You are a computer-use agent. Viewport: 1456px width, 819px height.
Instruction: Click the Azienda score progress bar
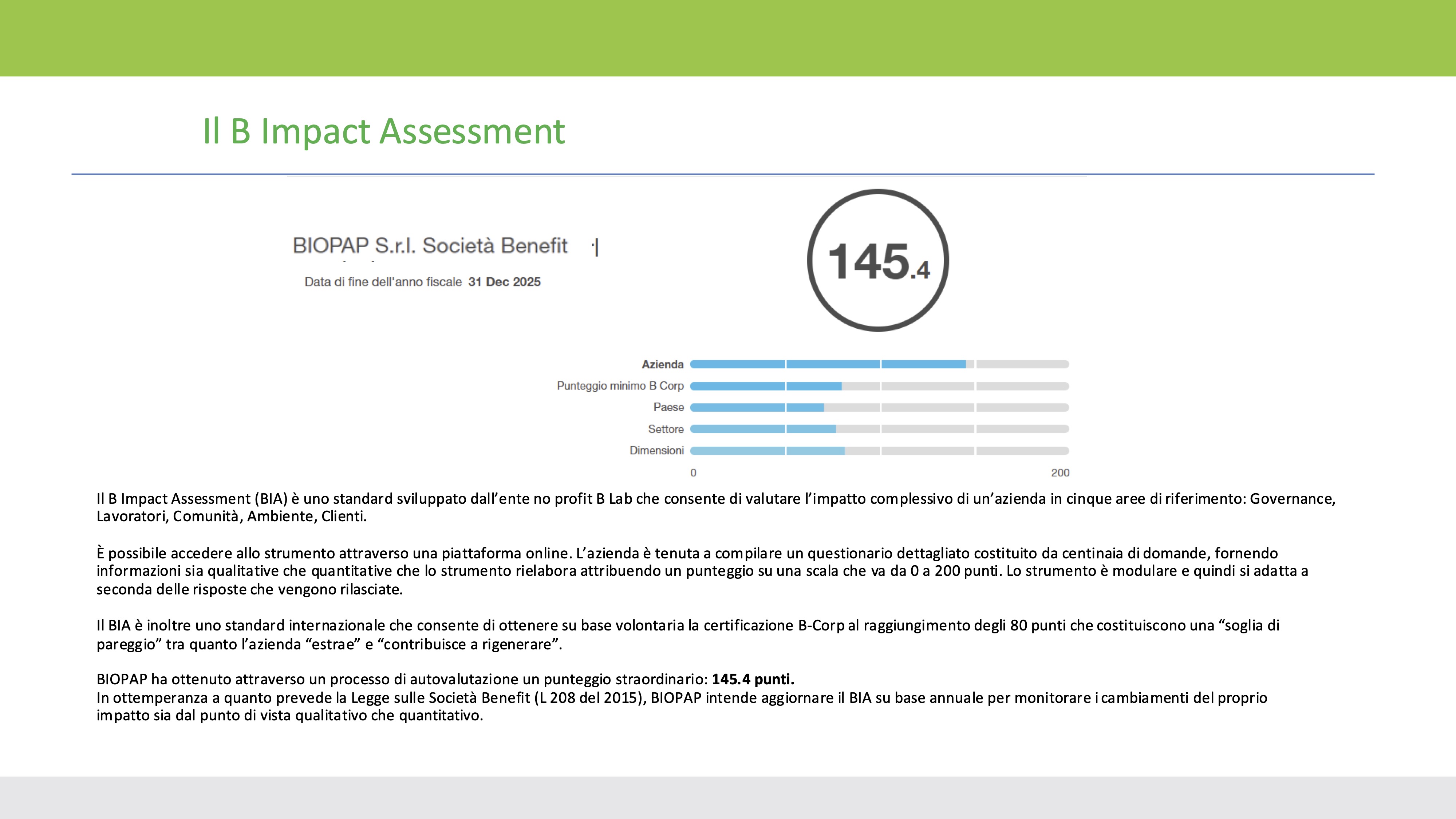pos(880,365)
